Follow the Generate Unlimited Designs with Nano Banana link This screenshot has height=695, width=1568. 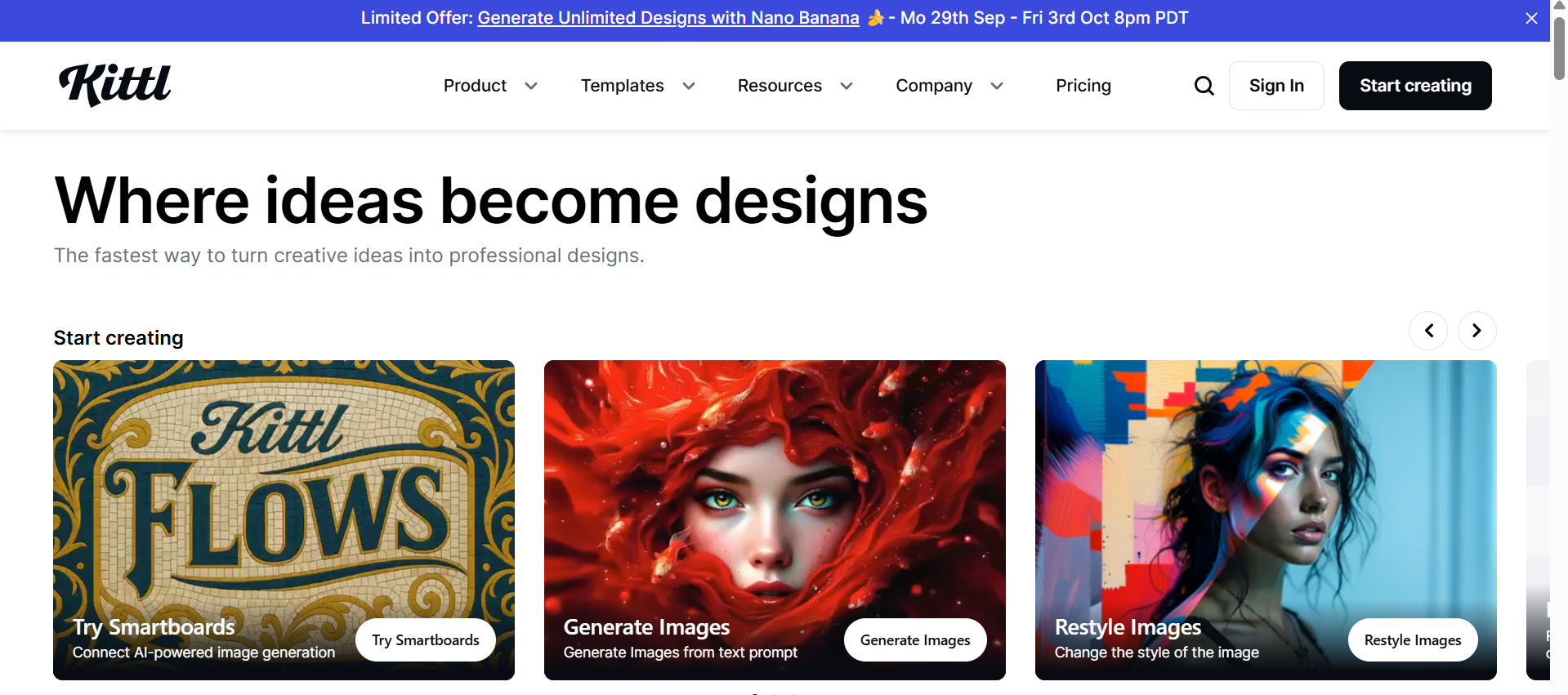tap(668, 18)
